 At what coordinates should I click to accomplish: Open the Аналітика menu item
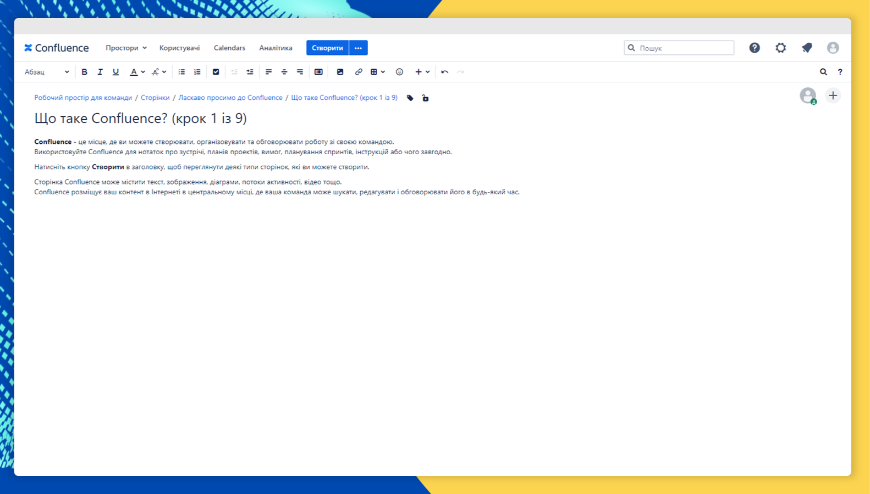click(x=276, y=48)
